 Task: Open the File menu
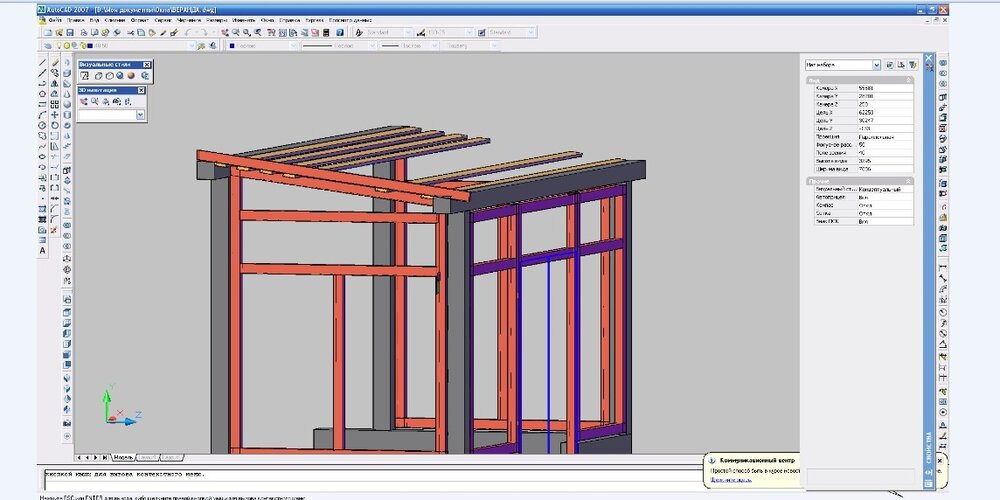click(x=53, y=19)
